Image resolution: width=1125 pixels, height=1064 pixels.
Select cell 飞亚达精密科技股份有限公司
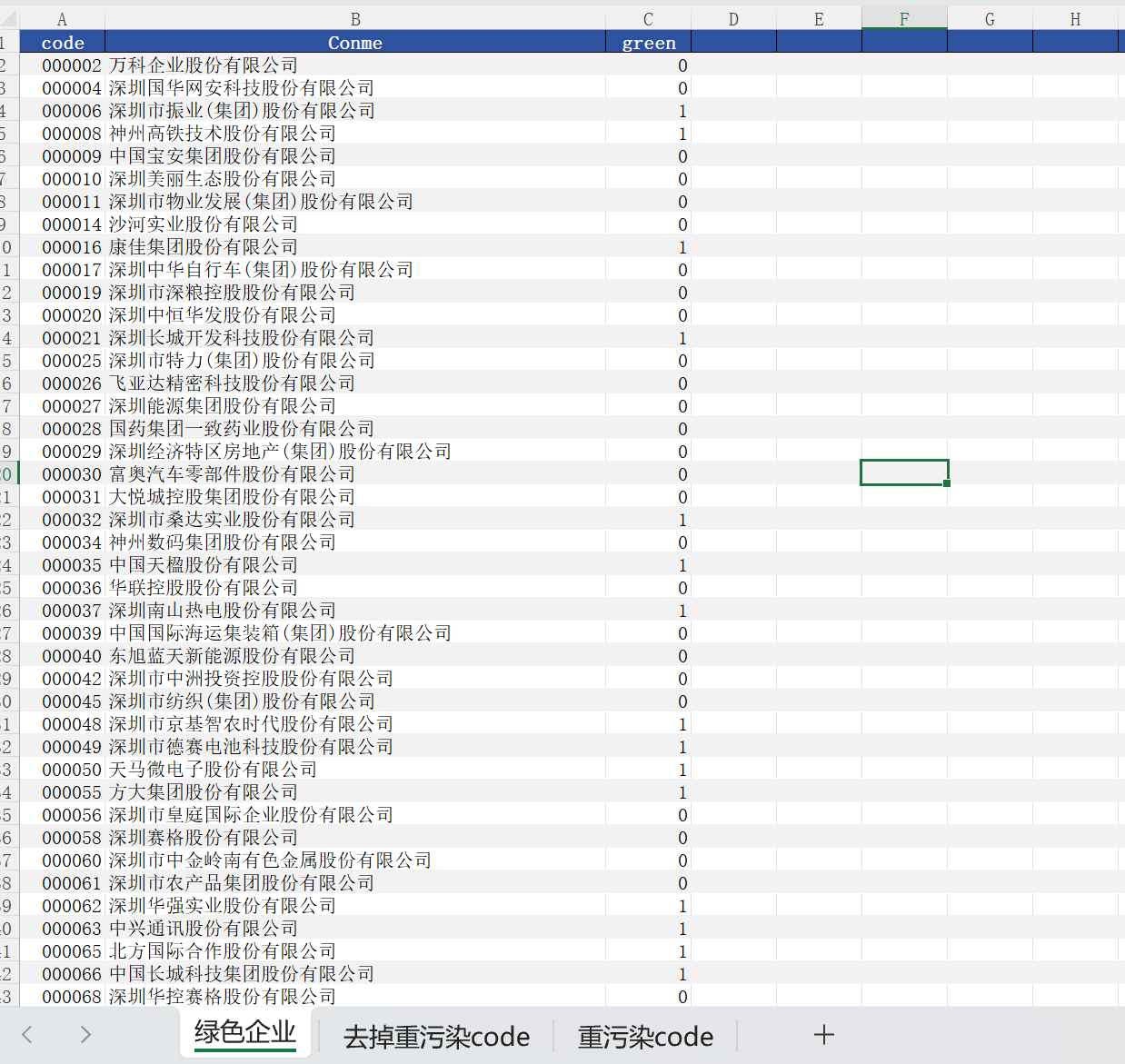click(x=355, y=383)
